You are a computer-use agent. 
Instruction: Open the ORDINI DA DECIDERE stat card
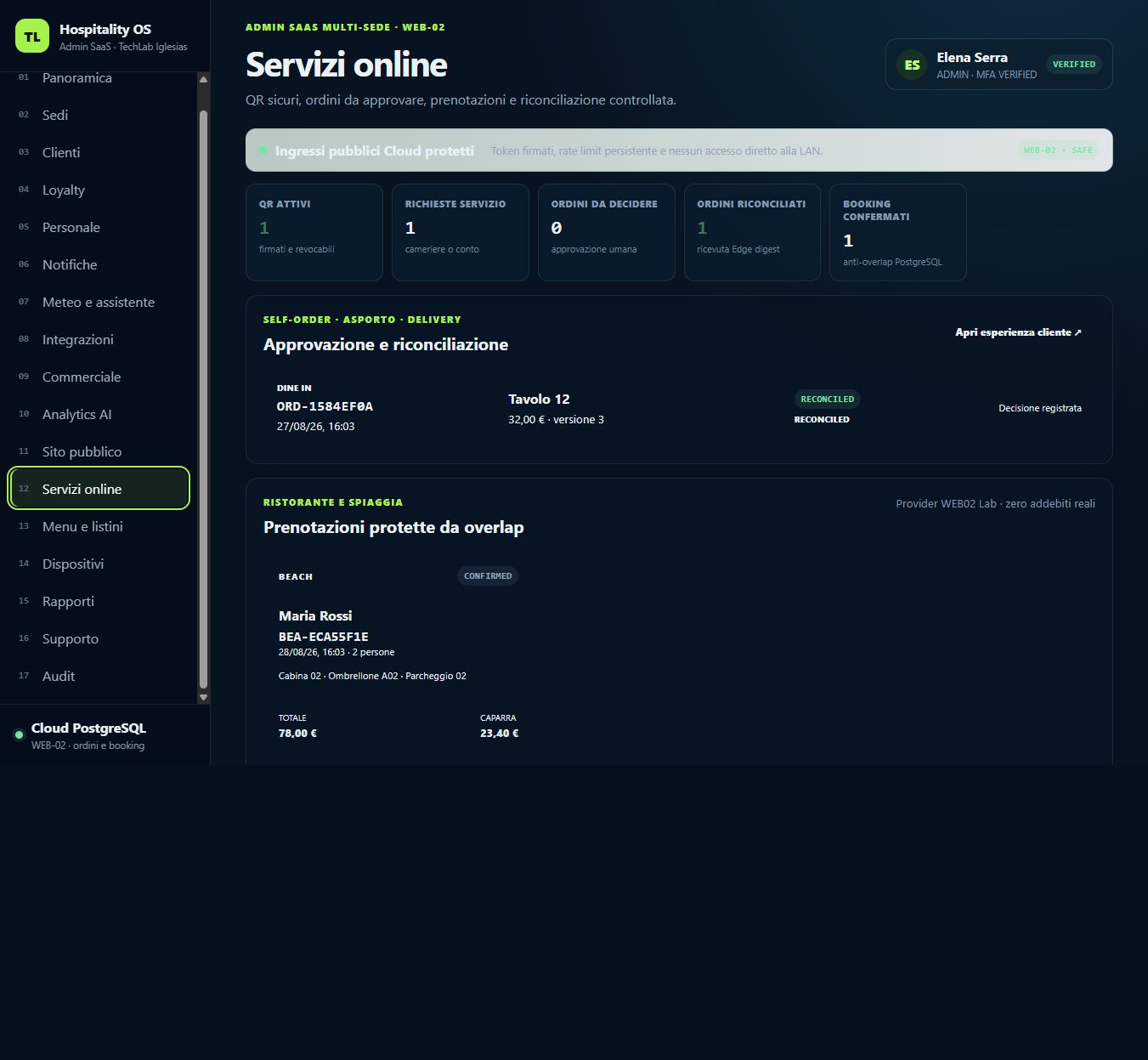[607, 232]
